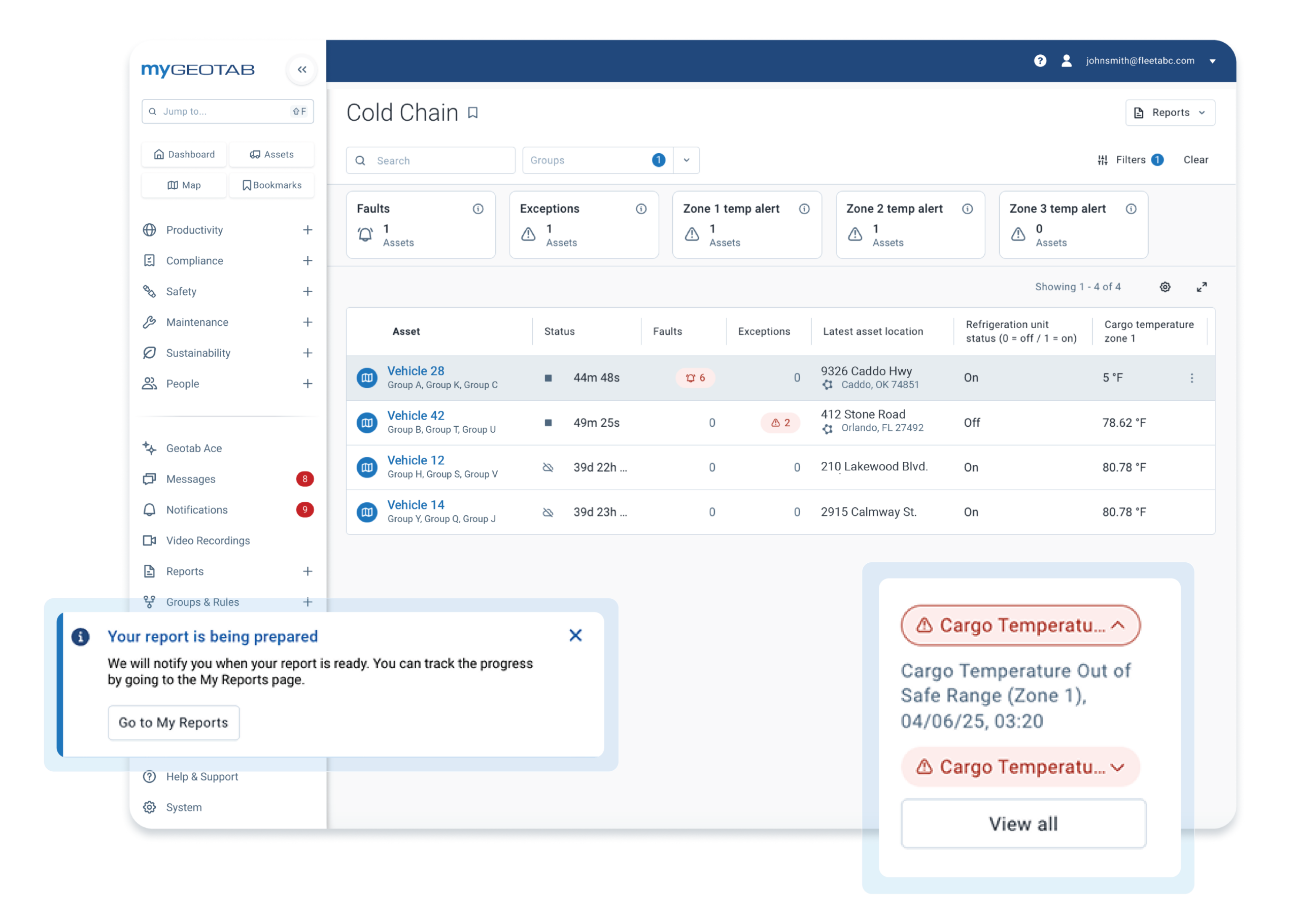Select the Zone 1 temp alert card
This screenshot has height=924, width=1299.
(746, 225)
